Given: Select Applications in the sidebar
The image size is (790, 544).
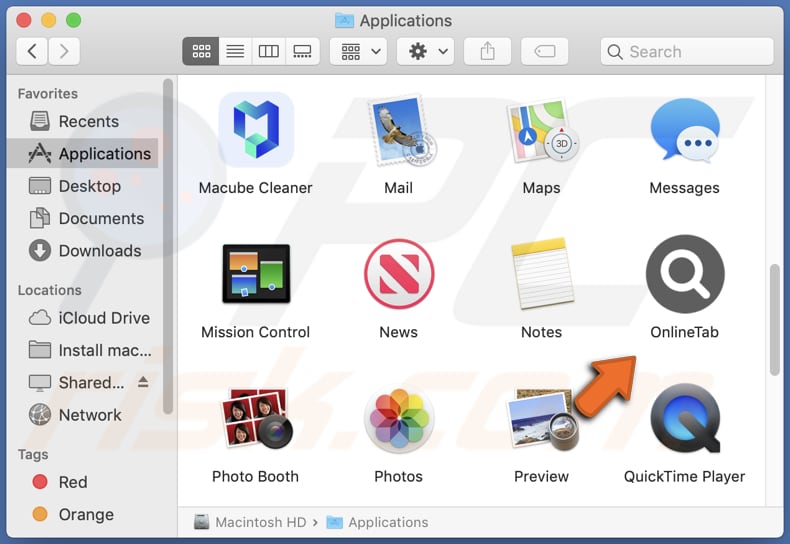Looking at the screenshot, I should [x=83, y=153].
